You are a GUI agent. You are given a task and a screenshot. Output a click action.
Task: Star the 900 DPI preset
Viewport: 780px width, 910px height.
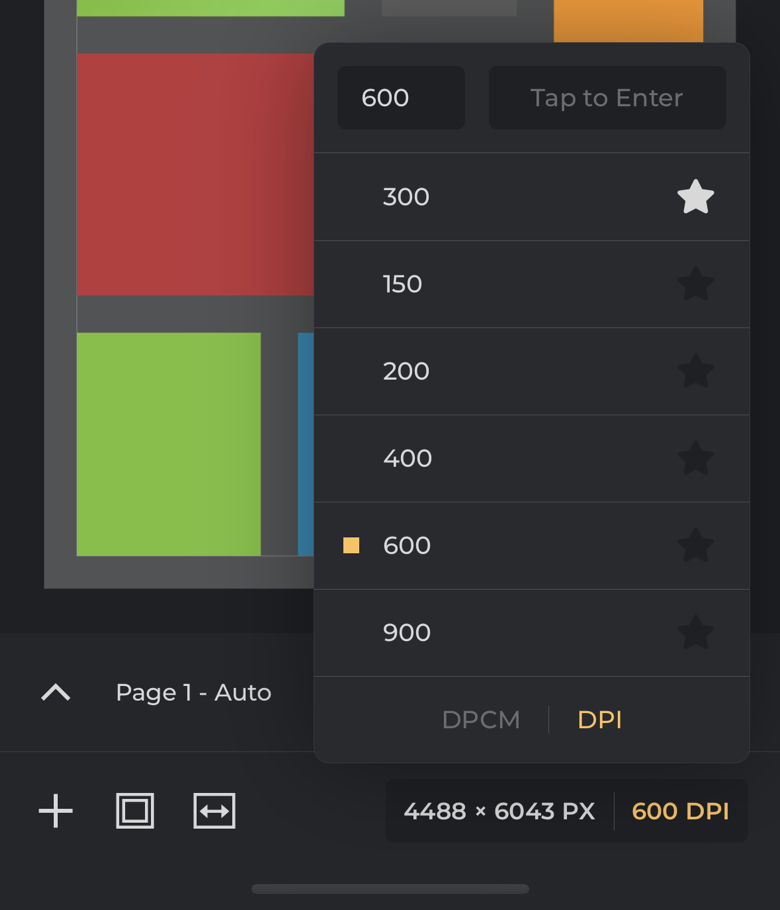tap(695, 632)
